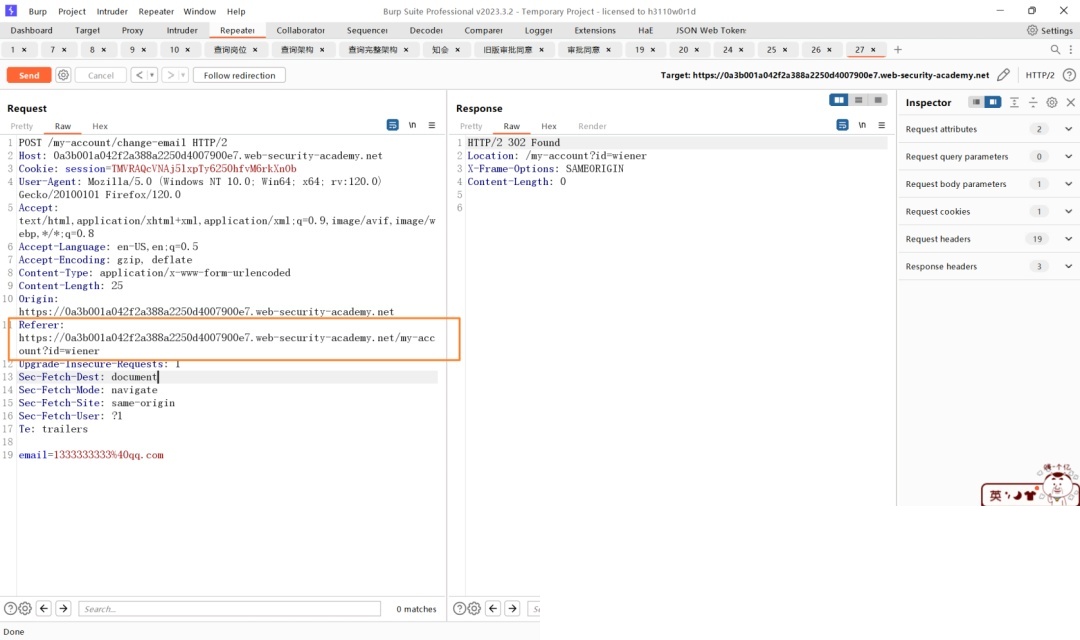Switch request view to Hex

coord(100,126)
